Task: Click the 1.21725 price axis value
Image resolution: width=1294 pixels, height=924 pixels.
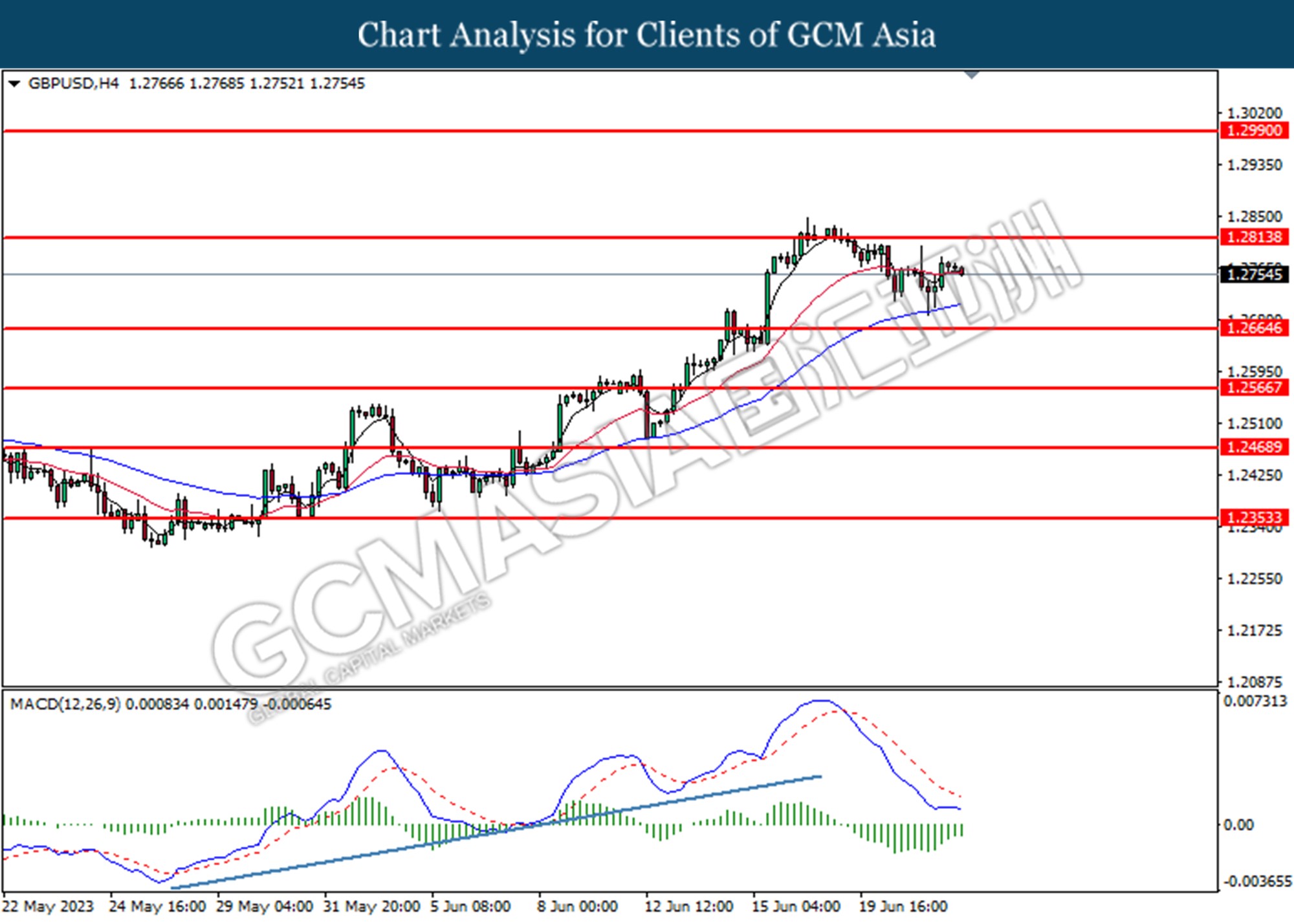Action: pyautogui.click(x=1255, y=631)
